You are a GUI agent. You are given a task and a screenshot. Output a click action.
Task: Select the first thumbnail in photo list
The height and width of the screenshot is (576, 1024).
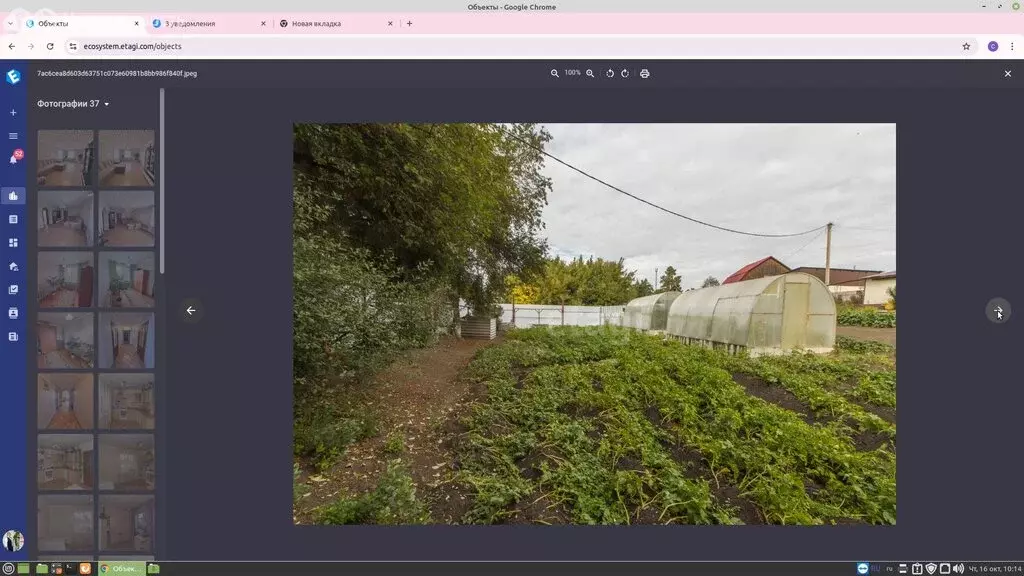[x=65, y=158]
